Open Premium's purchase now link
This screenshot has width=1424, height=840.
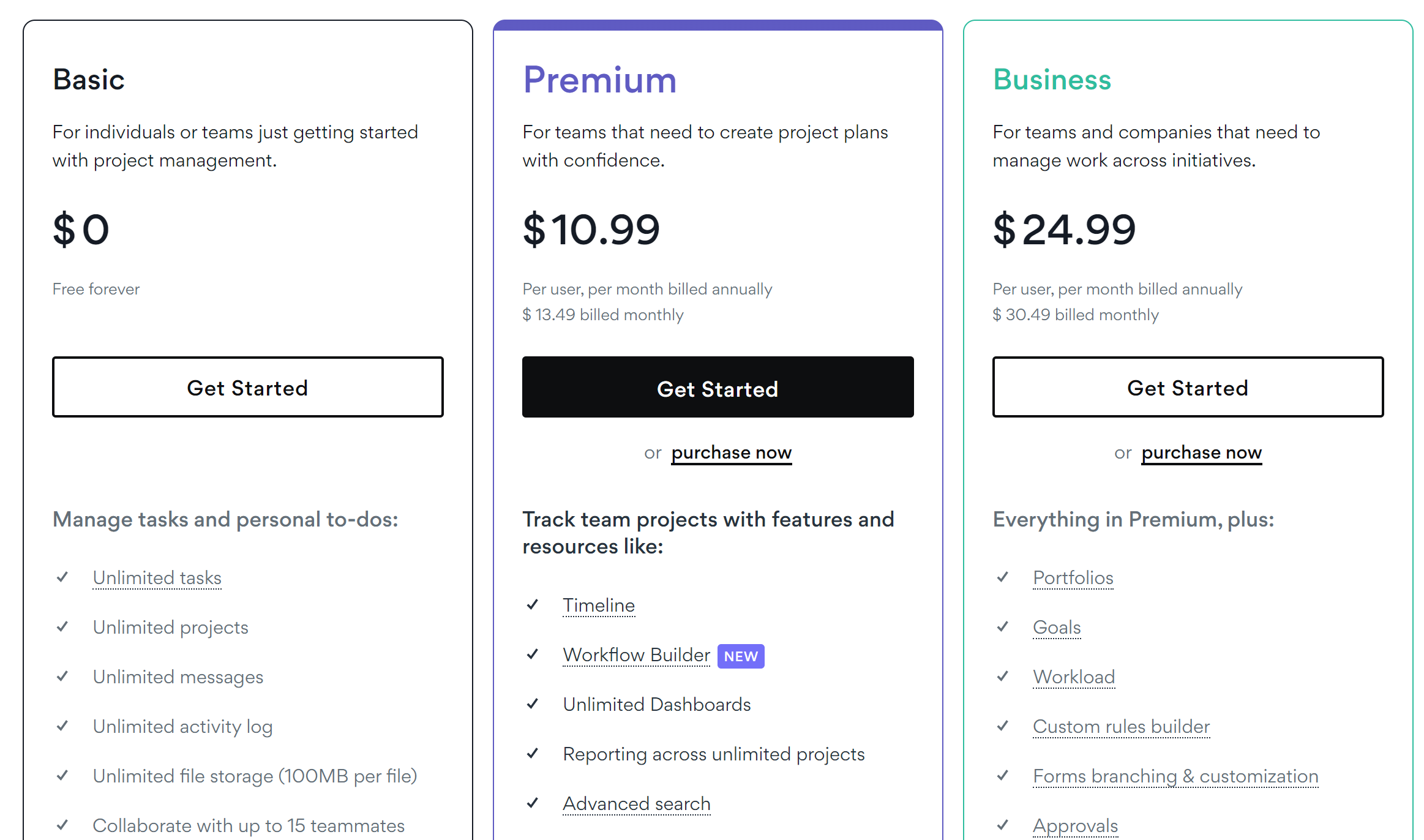pyautogui.click(x=732, y=453)
